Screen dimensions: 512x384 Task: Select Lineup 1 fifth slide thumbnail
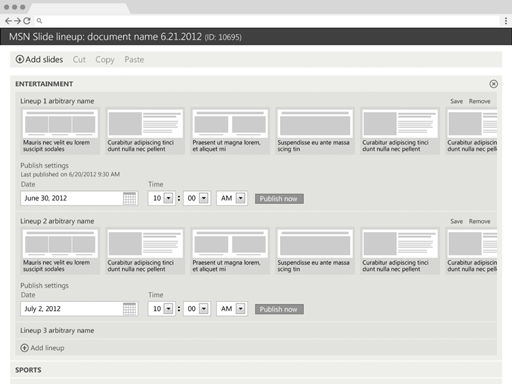click(x=400, y=131)
